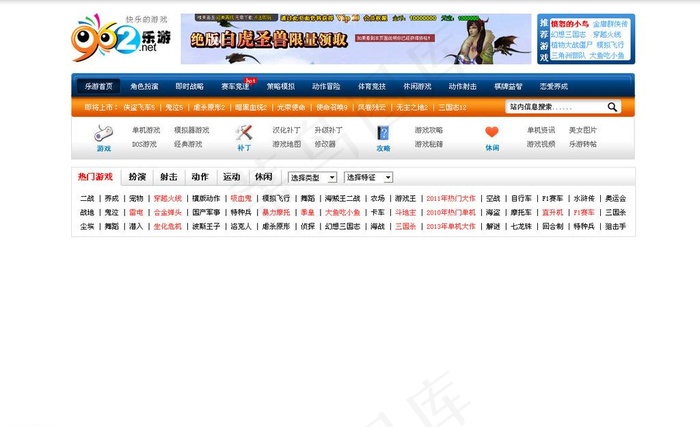The height and width of the screenshot is (427, 700).
Task: Open the 修改器 link
Action: (325, 144)
